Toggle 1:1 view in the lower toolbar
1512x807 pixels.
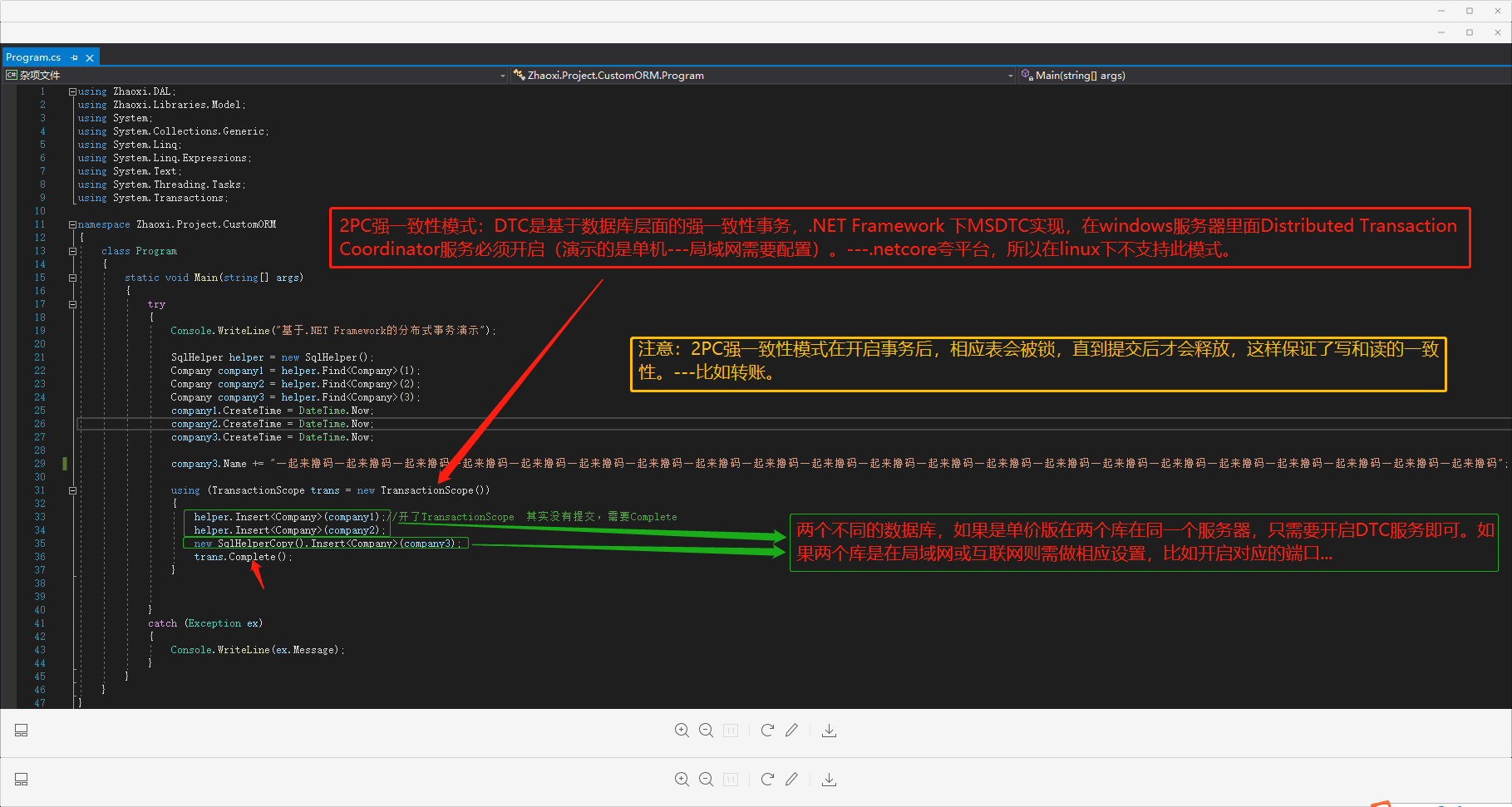(x=730, y=779)
